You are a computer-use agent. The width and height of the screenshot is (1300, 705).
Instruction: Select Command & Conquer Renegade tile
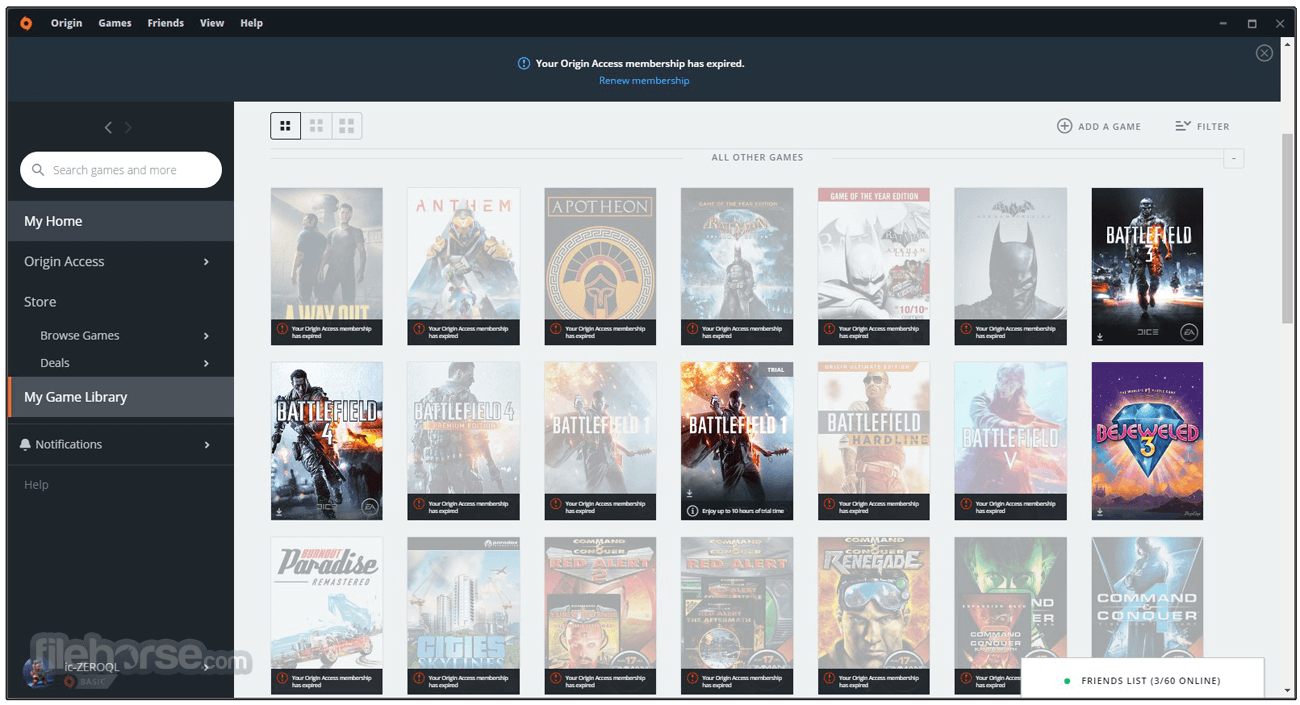click(874, 616)
